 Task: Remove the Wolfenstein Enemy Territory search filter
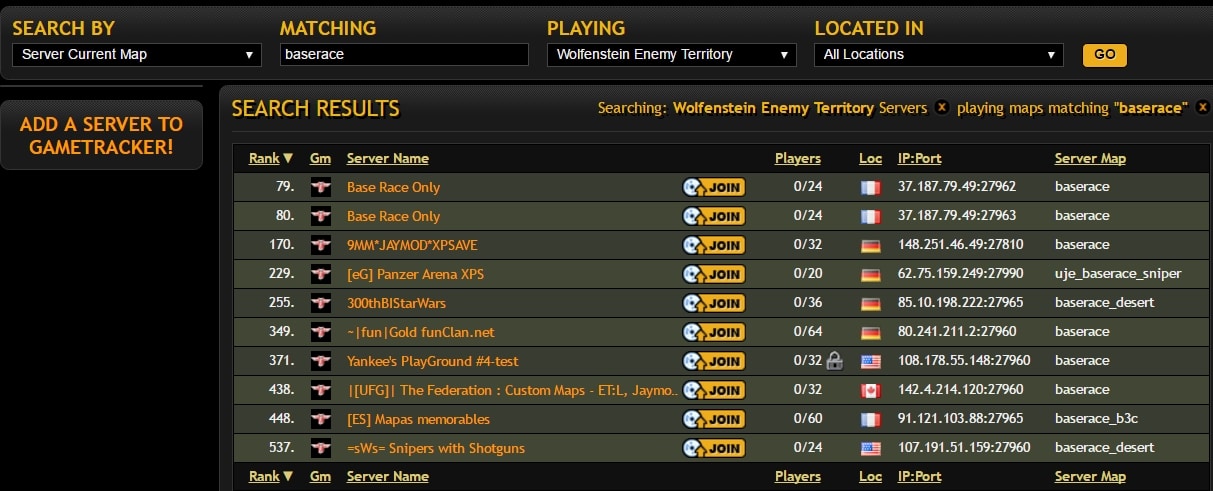point(941,108)
